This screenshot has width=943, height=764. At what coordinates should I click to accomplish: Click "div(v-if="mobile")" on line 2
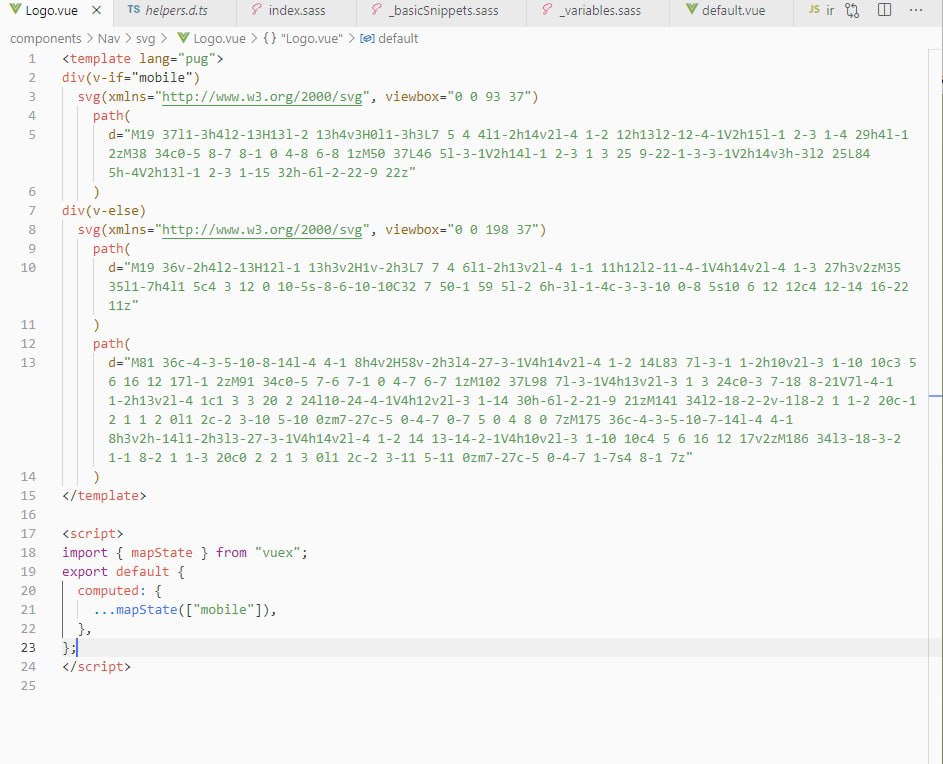point(131,78)
